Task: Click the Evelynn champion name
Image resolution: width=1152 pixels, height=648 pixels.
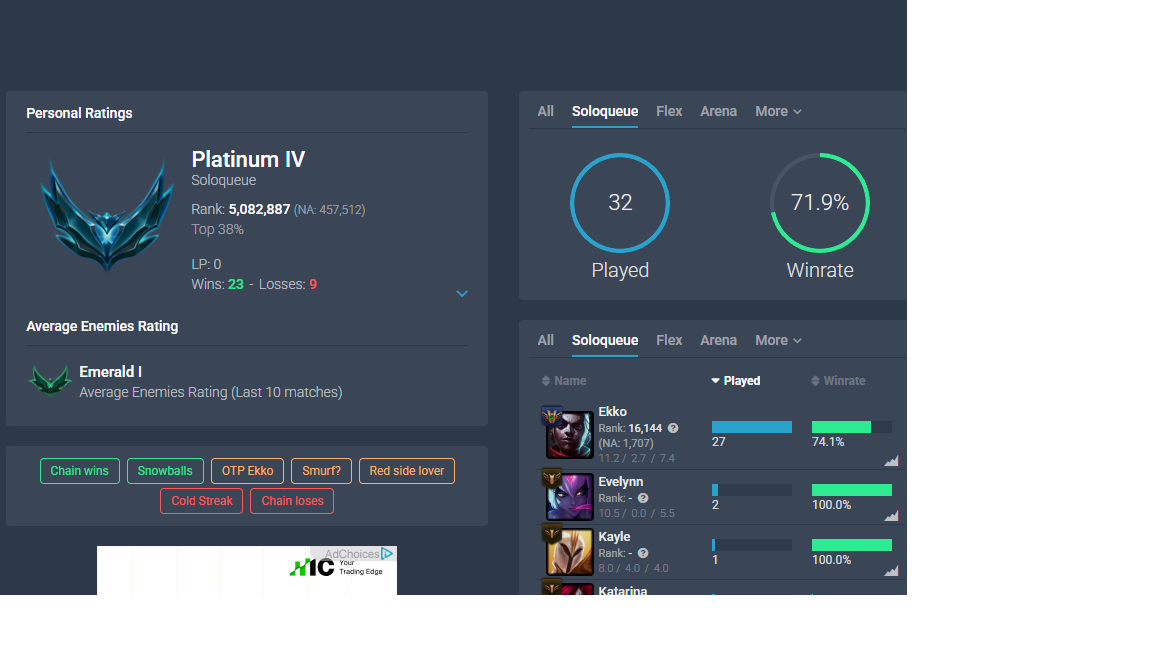Action: pyautogui.click(x=620, y=482)
